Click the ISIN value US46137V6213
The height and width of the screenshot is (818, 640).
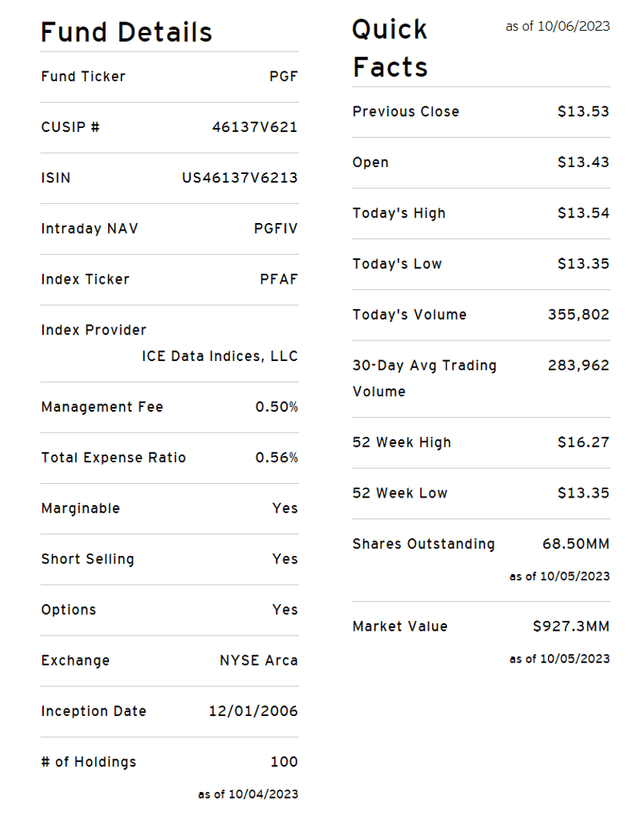(x=239, y=179)
